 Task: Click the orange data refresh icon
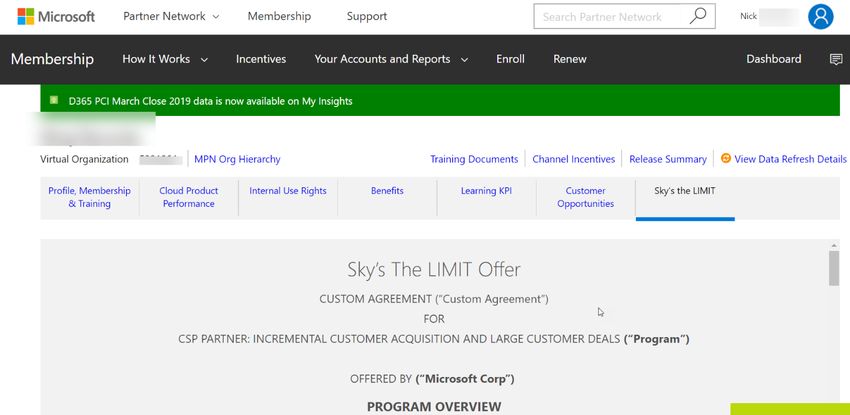[725, 158]
